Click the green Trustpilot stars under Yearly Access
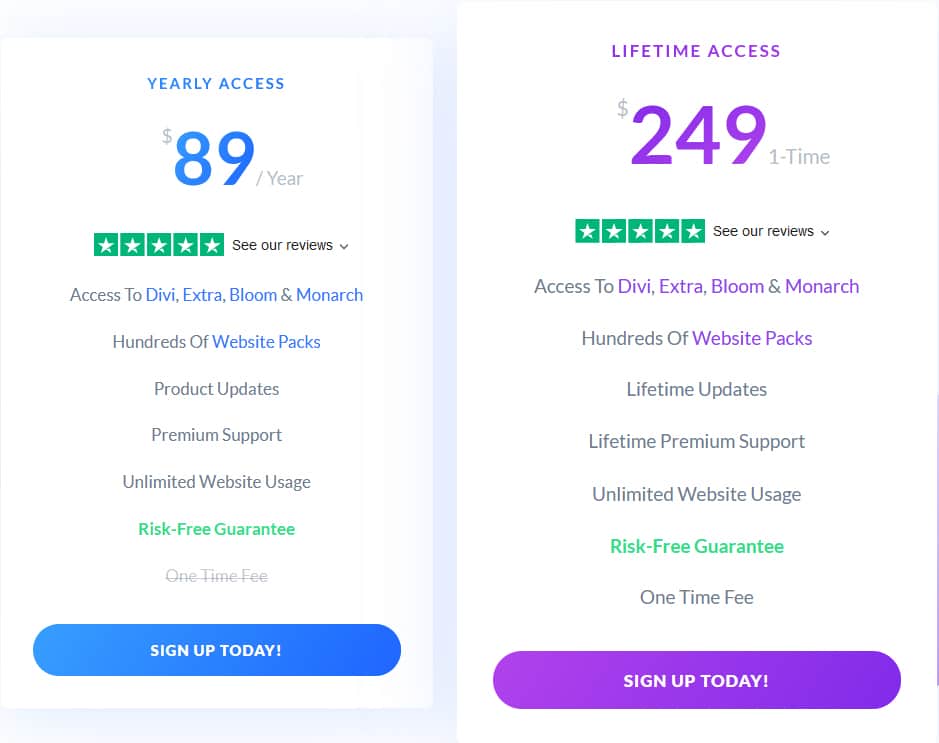The width and height of the screenshot is (939, 743). (x=158, y=244)
